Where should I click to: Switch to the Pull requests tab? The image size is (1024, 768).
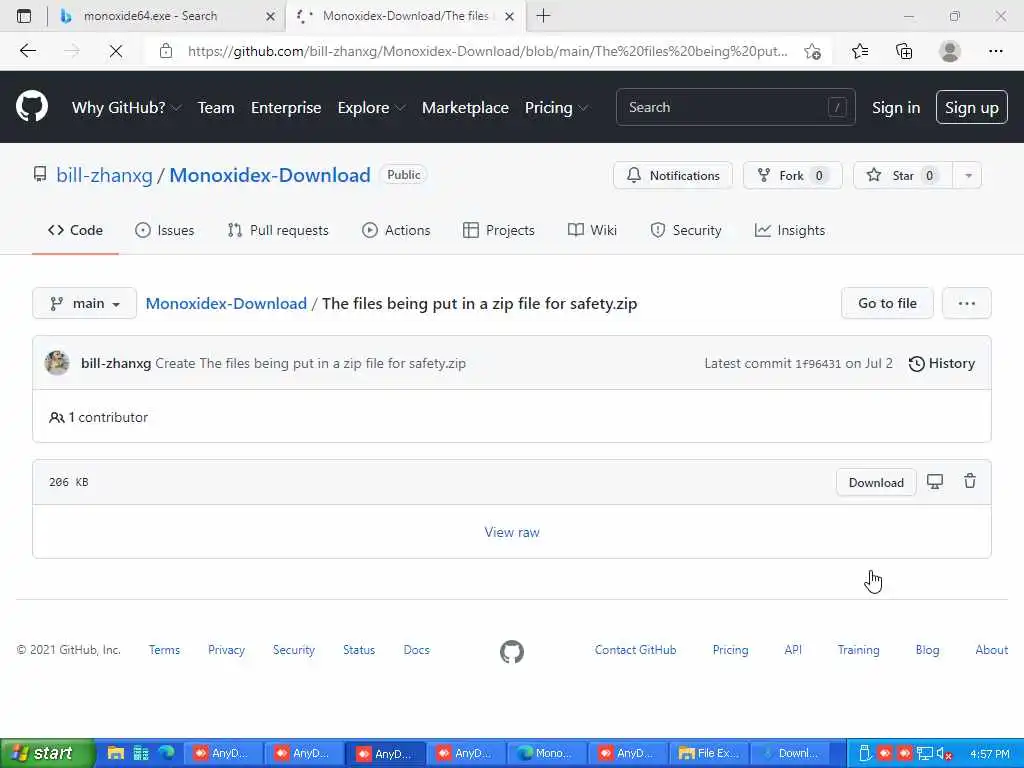[278, 230]
